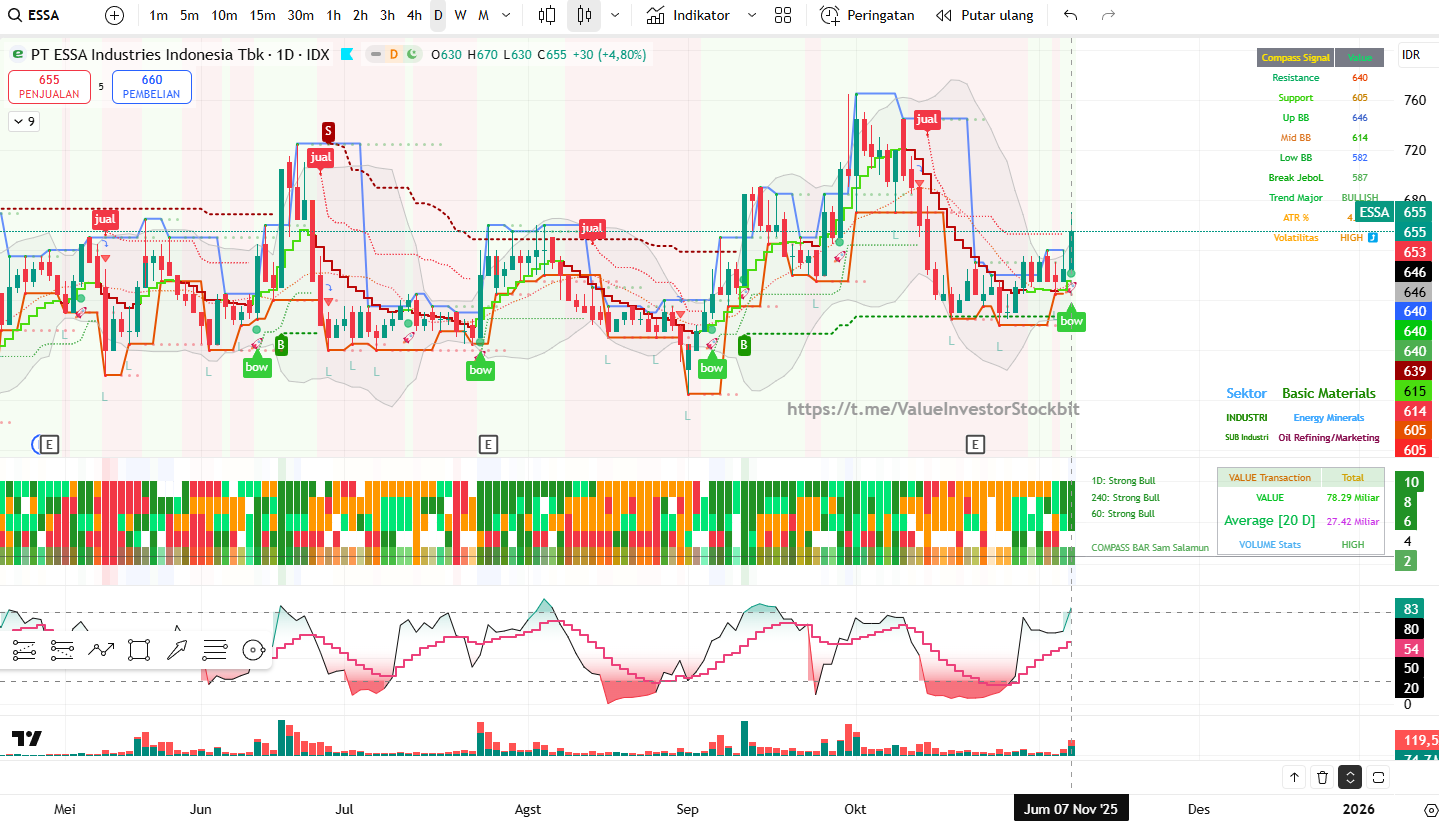1439x826 pixels.
Task: Click the Jum 07 Nov '25 date label
Action: point(1071,809)
